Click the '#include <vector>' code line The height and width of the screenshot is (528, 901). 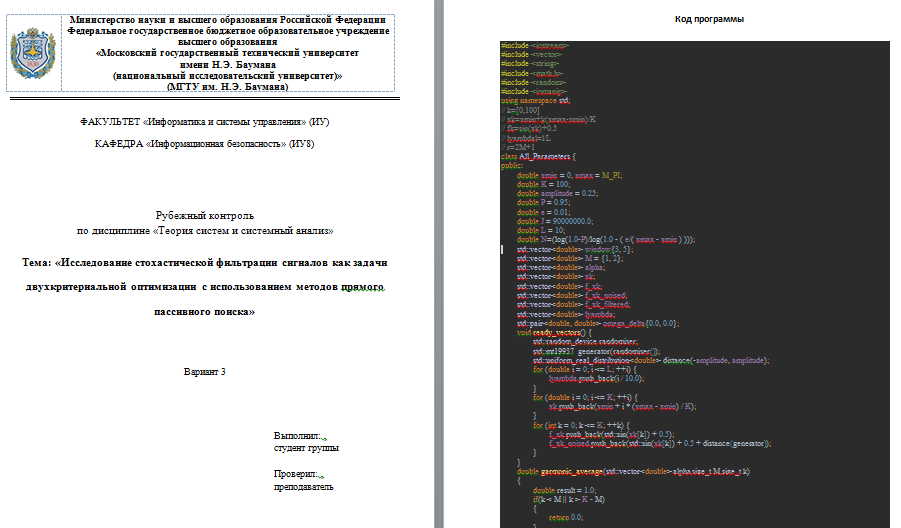[532, 54]
